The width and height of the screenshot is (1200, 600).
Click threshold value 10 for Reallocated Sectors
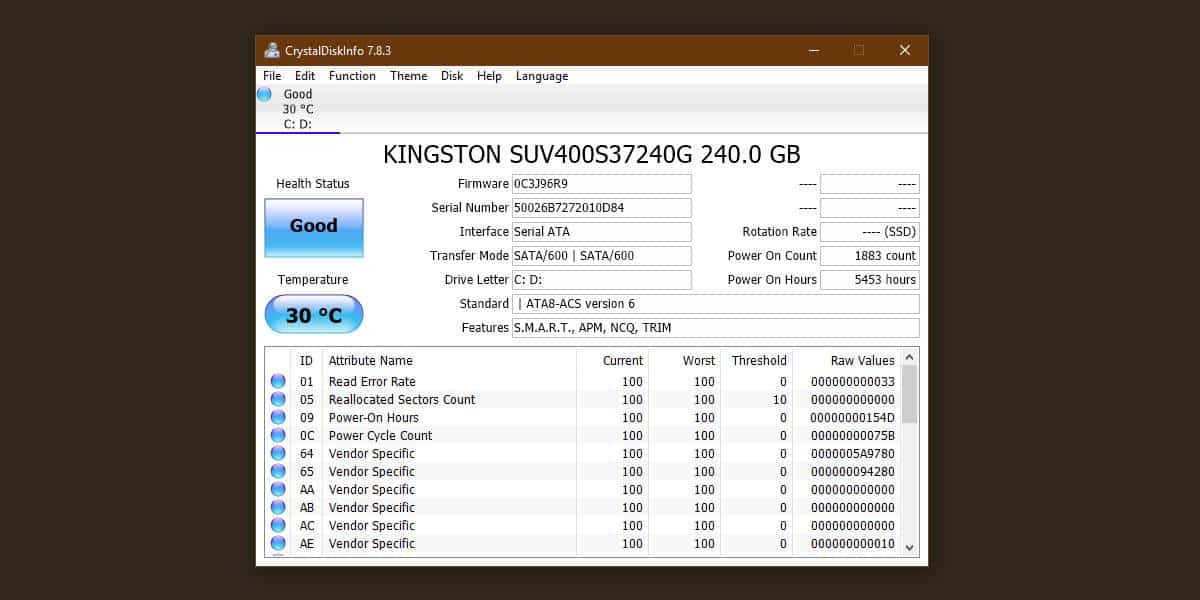pyautogui.click(x=780, y=399)
